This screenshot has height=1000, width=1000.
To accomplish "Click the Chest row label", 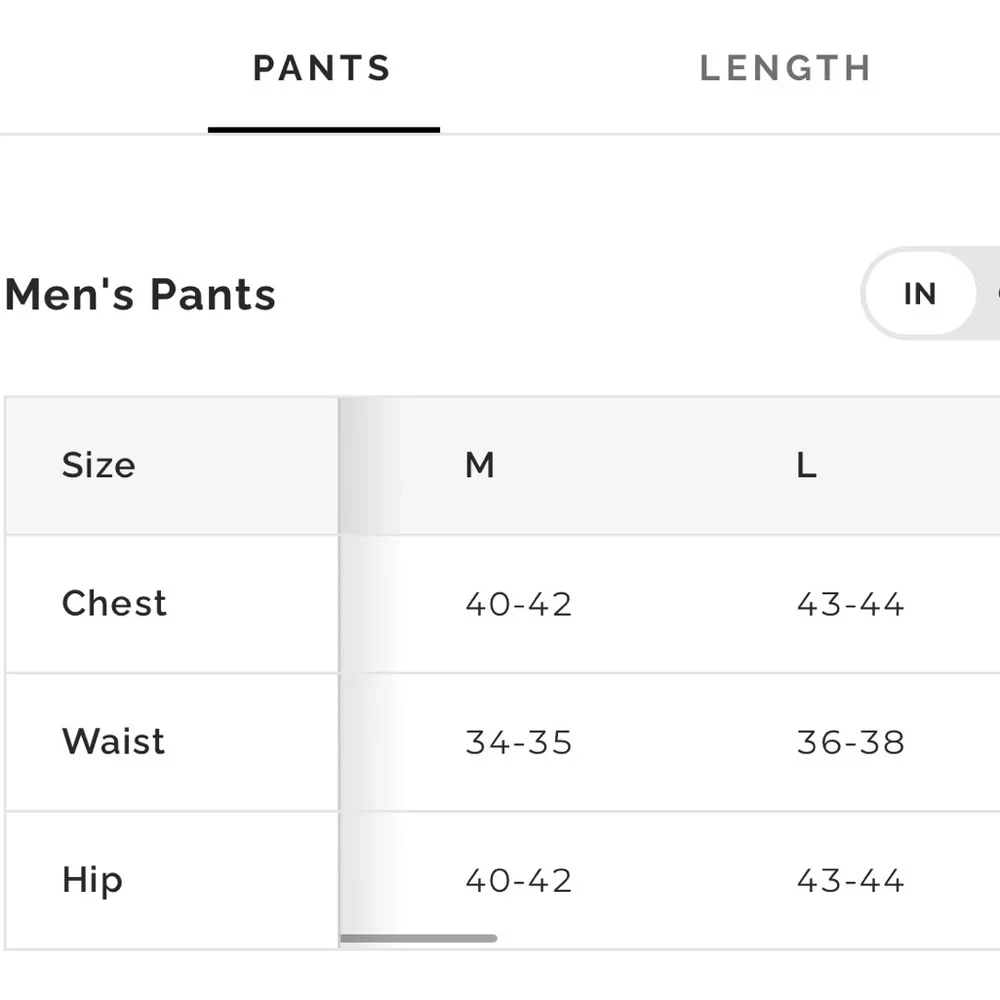I will pos(114,603).
